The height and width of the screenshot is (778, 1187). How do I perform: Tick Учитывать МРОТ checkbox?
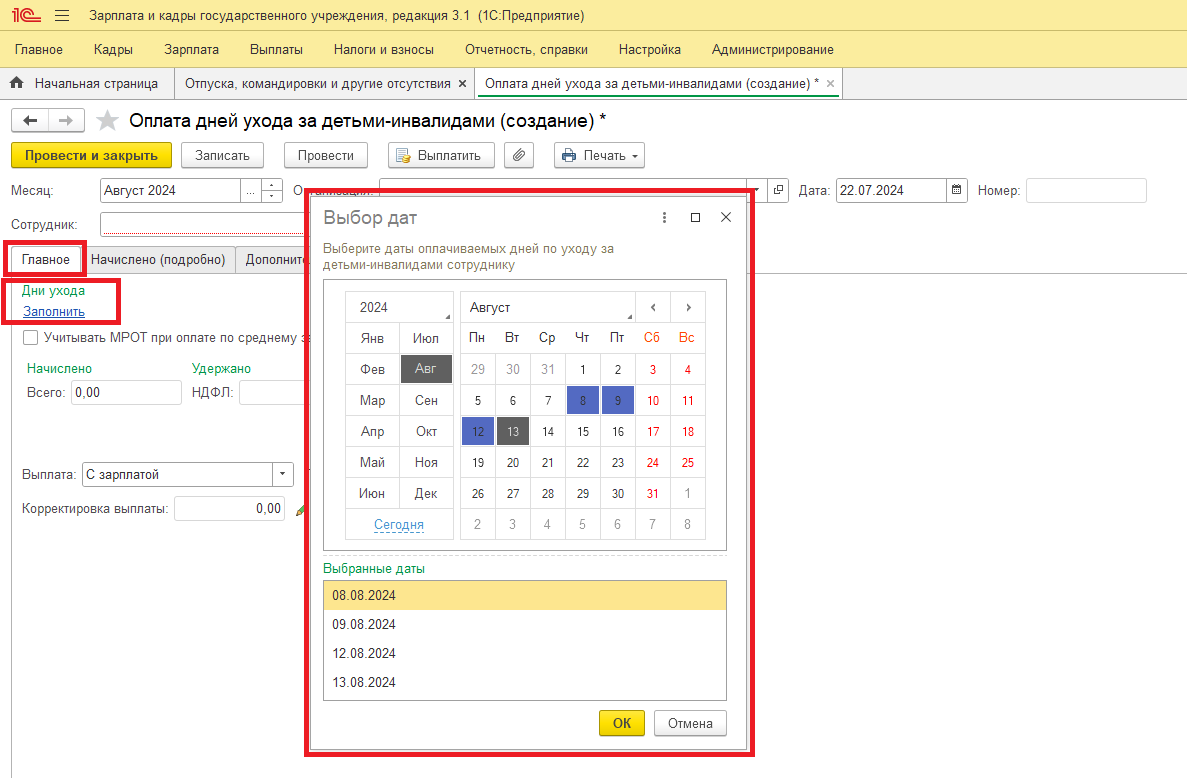[x=30, y=338]
